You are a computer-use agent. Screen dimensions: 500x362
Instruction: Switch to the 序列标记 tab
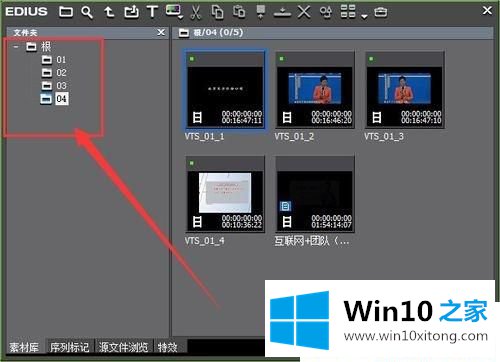70,347
